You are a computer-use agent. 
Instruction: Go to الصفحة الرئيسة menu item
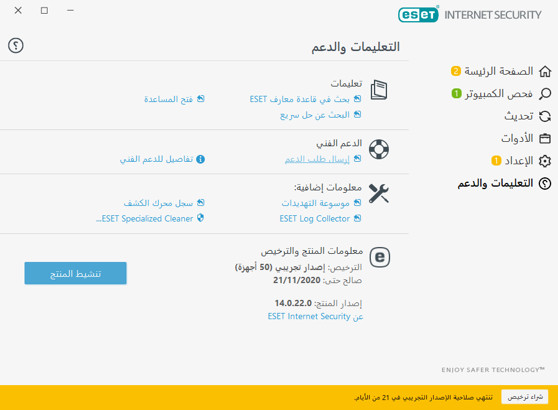[x=499, y=71]
